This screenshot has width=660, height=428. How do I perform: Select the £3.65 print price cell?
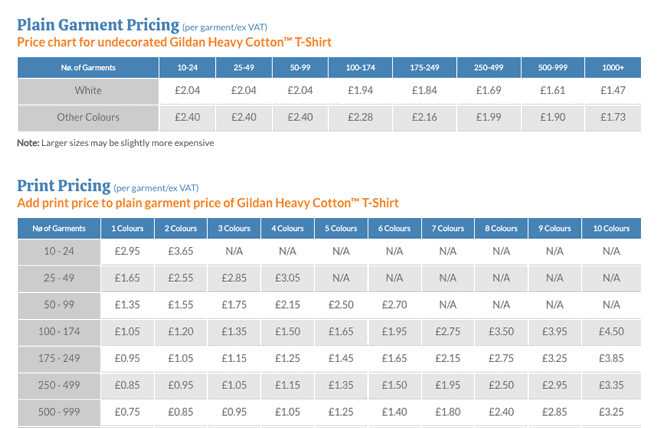pos(181,251)
